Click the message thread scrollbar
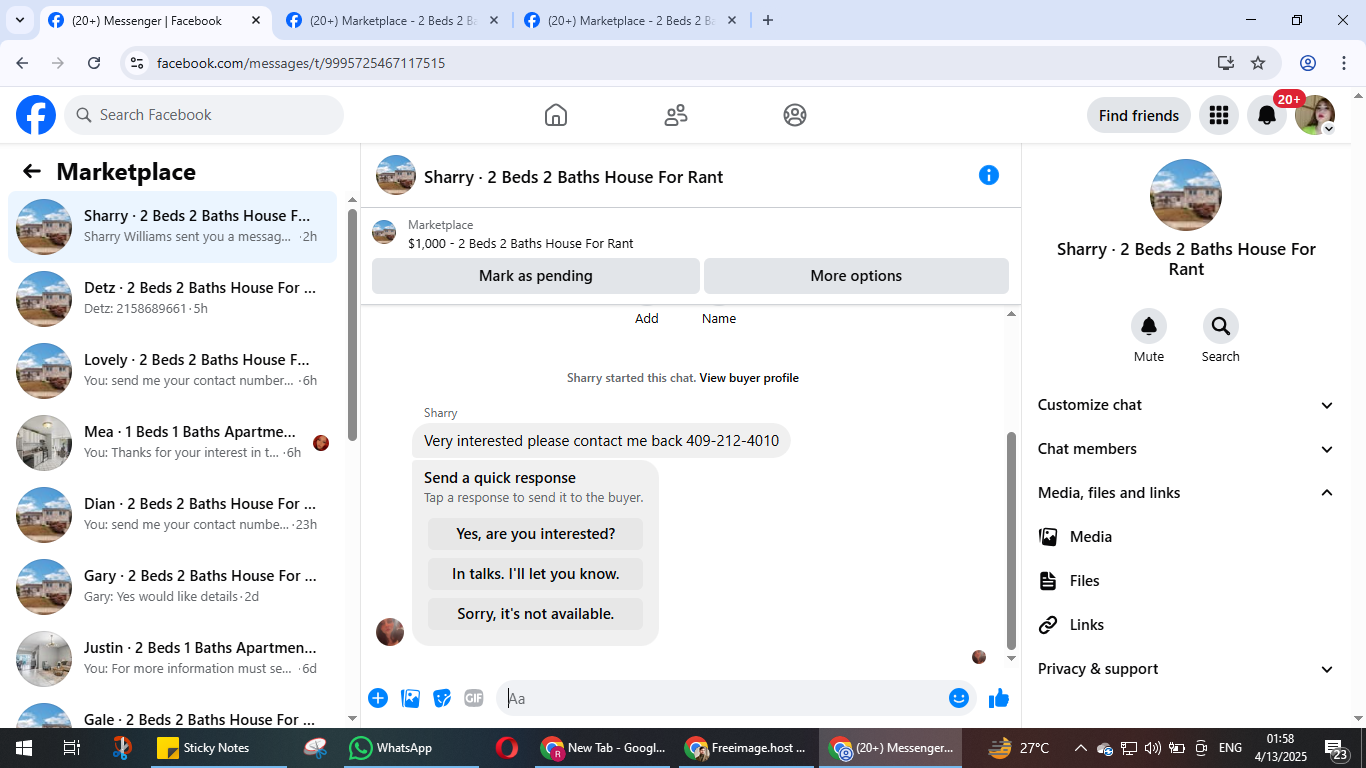 click(1011, 541)
